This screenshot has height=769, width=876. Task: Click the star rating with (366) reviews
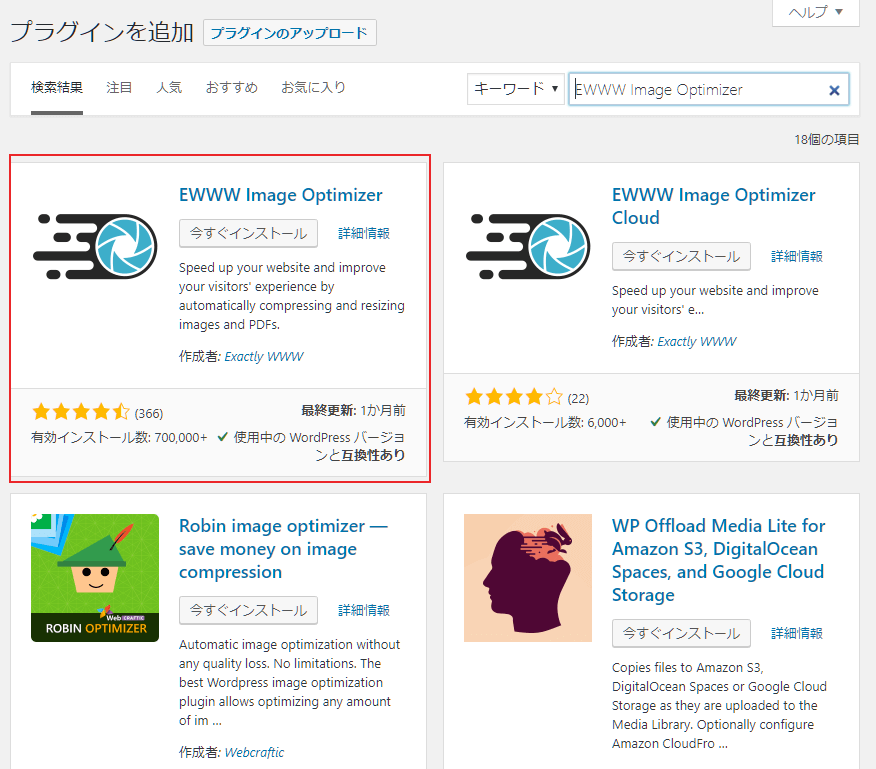[98, 412]
